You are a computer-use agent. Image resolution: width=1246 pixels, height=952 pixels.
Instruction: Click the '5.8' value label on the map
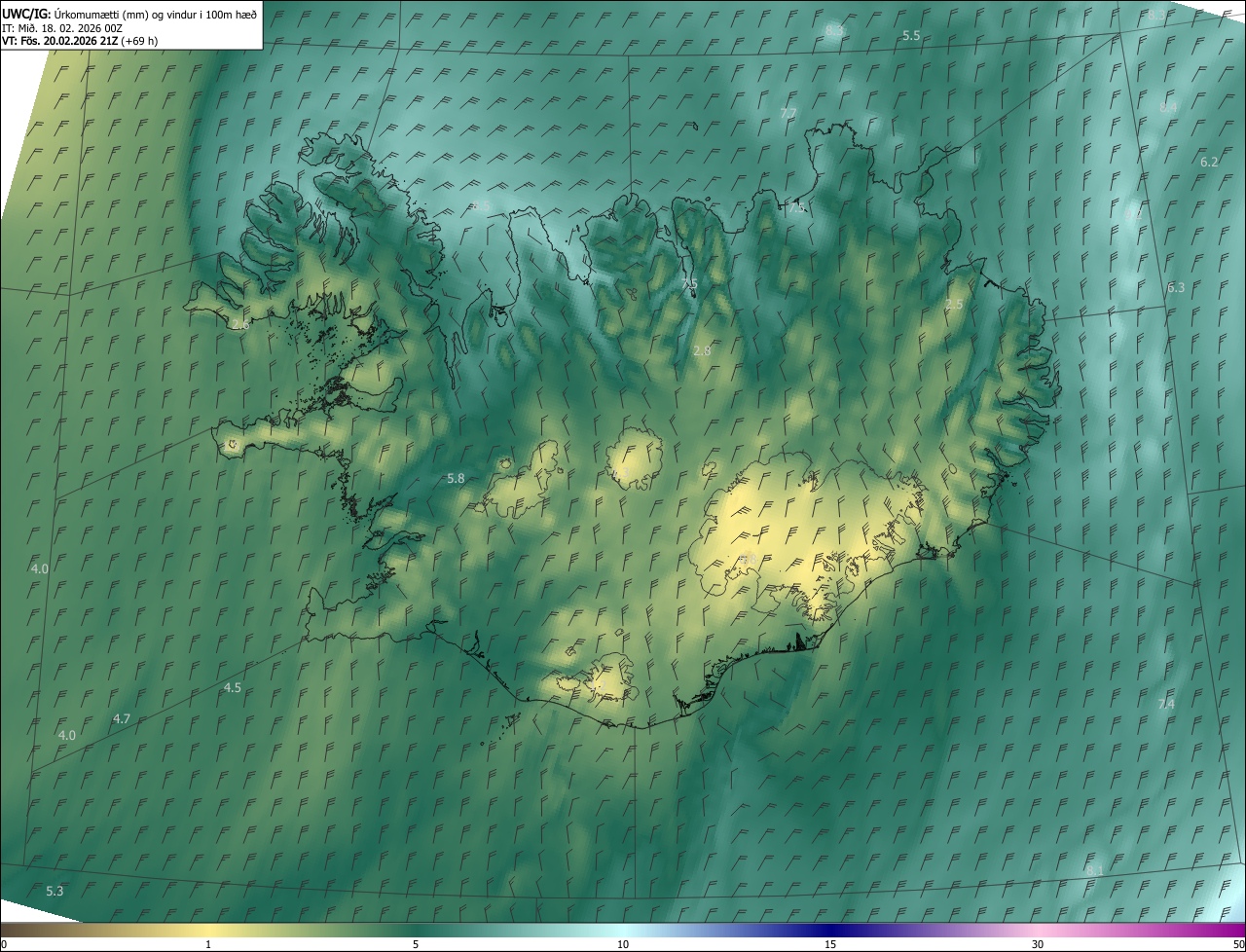tap(456, 478)
